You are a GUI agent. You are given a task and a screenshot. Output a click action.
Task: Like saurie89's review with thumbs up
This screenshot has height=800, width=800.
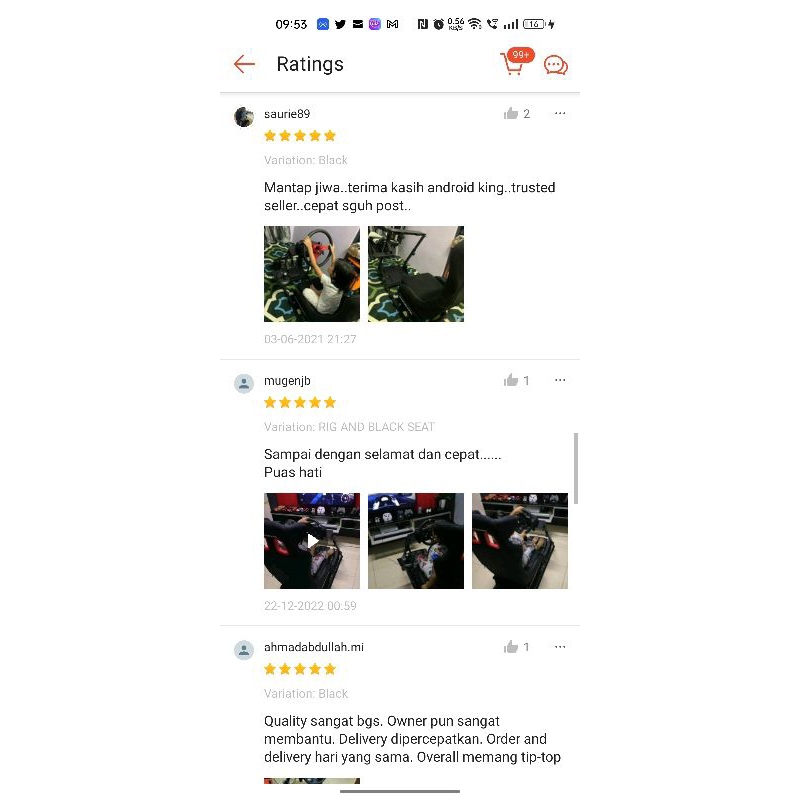point(511,113)
